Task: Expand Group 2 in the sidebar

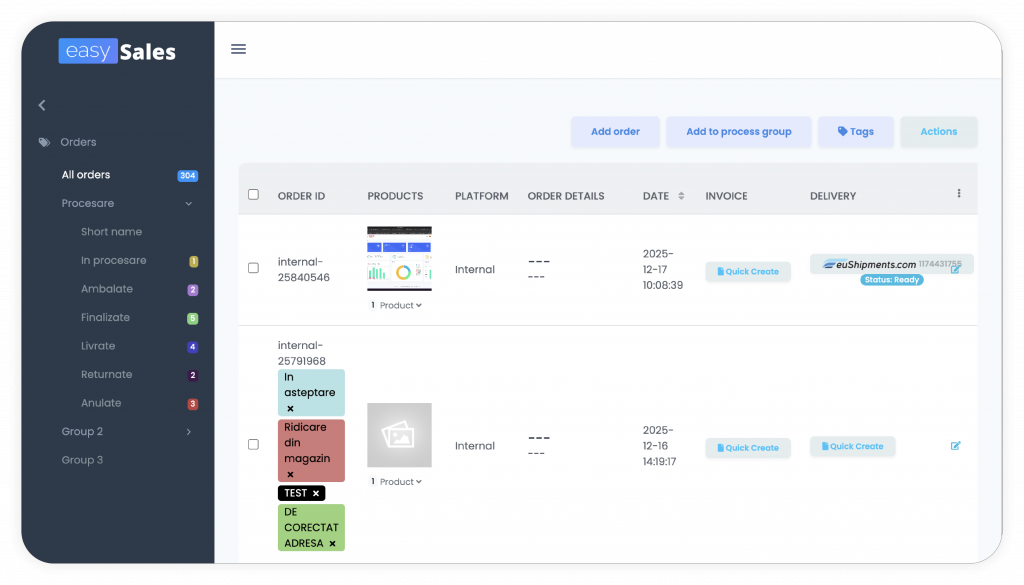Action: 189,432
